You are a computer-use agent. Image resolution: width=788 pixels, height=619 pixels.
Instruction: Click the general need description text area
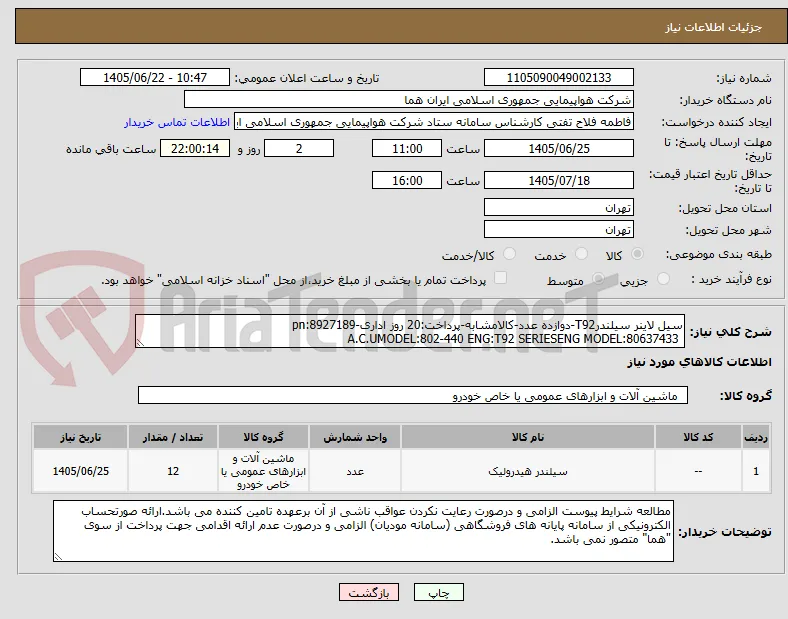[410, 332]
